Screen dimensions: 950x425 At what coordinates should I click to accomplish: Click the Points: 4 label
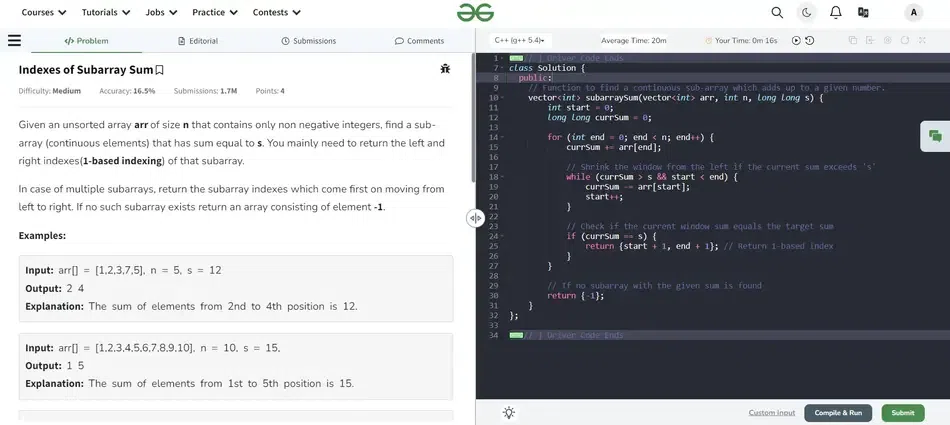coord(270,91)
